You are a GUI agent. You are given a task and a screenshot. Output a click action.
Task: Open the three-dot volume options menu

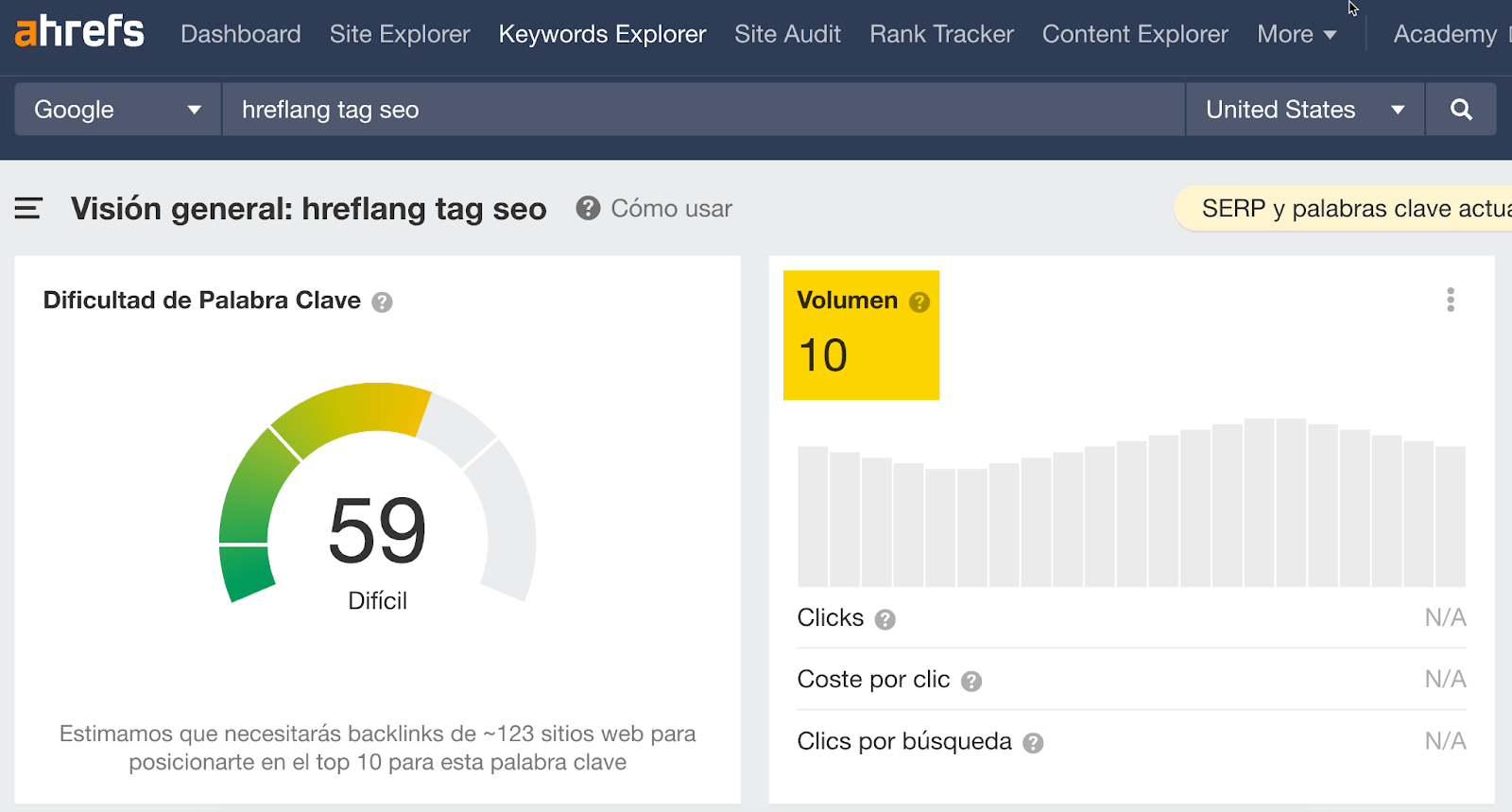tap(1451, 300)
